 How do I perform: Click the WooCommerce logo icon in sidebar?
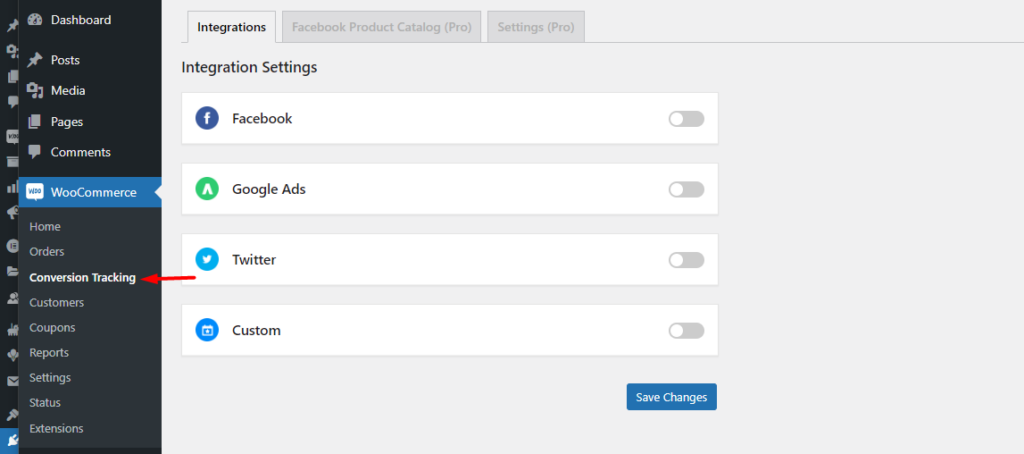tap(35, 192)
